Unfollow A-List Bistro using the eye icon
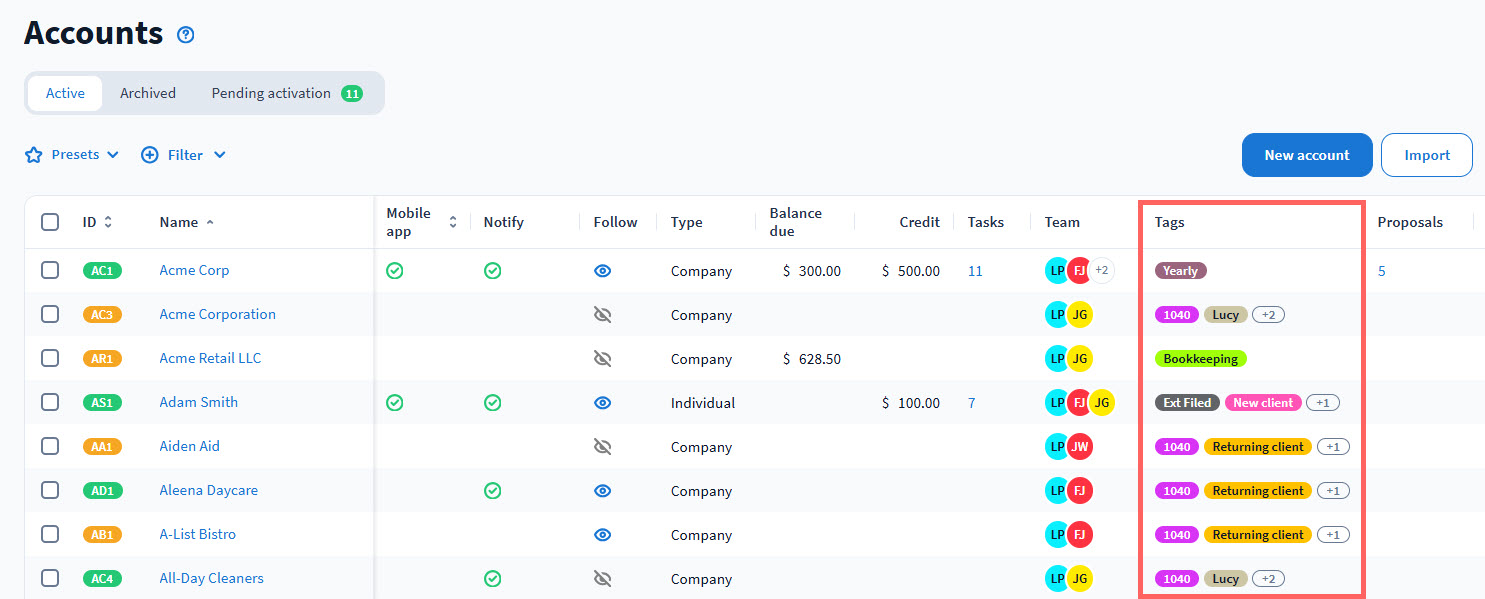This screenshot has width=1485, height=599. (x=602, y=535)
